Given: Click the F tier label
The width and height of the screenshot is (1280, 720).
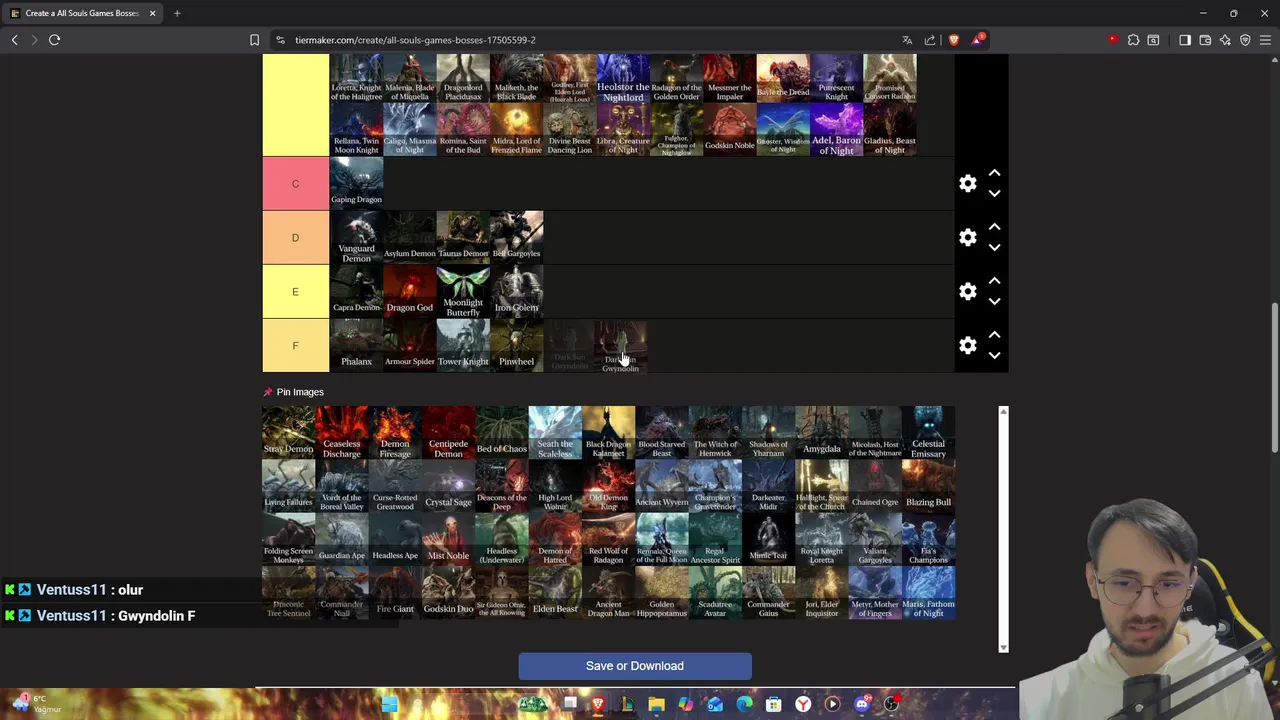Looking at the screenshot, I should 295,345.
